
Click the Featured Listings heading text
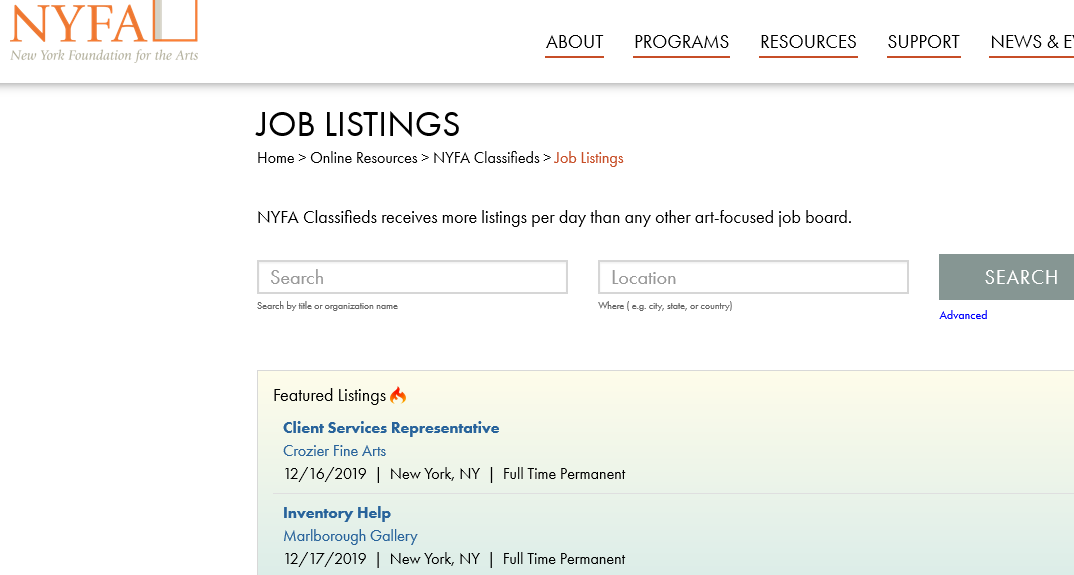(x=329, y=395)
